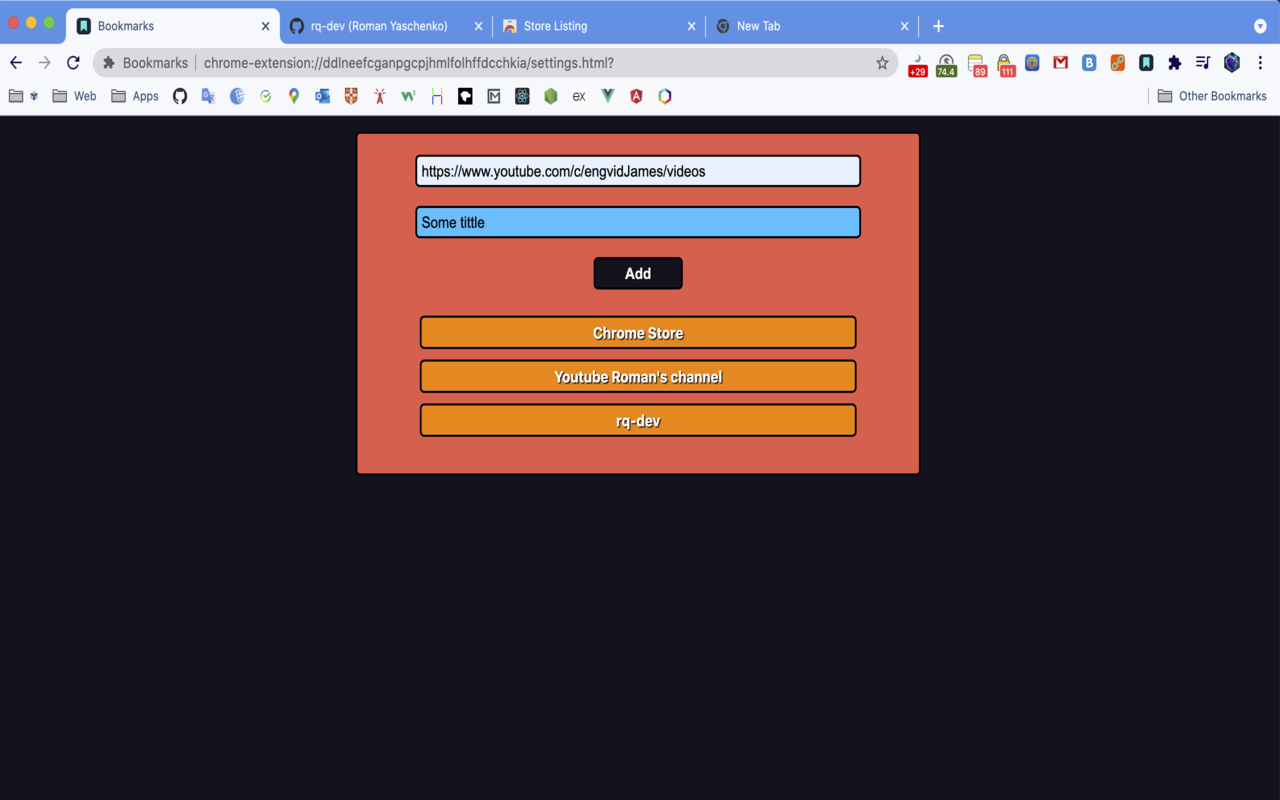Open the GitHub bookmark icon
This screenshot has width=1280, height=800.
pos(180,96)
